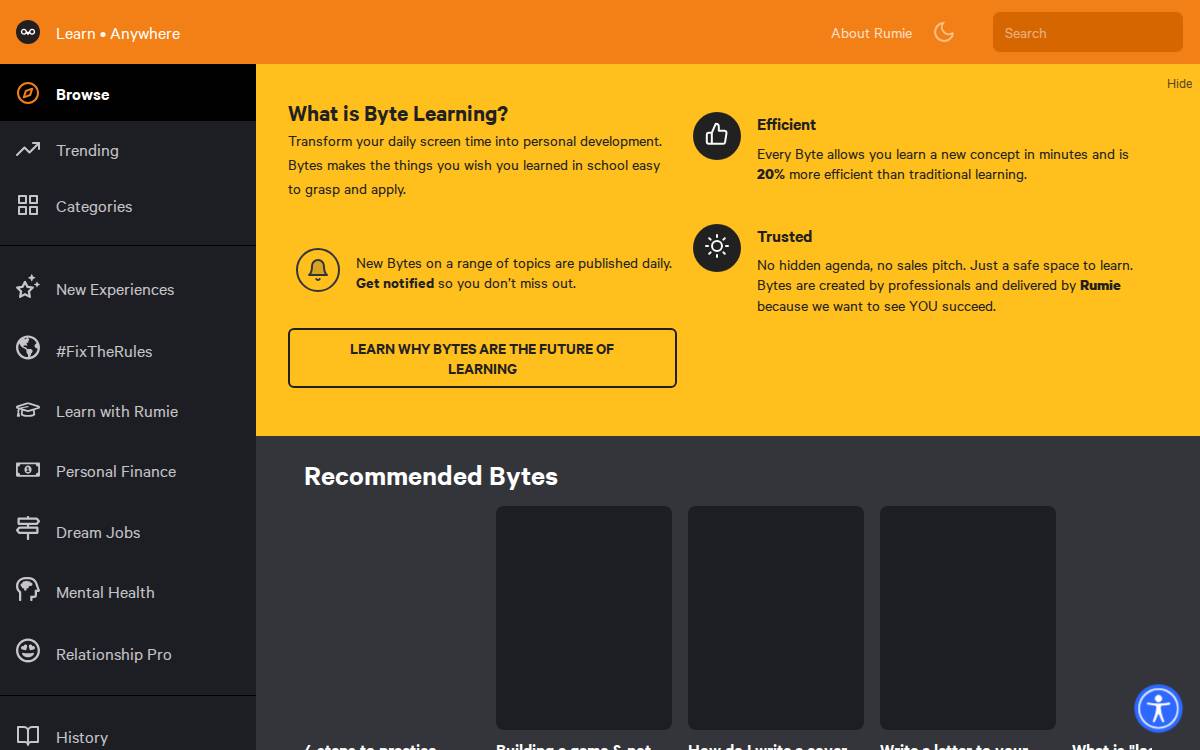Click Dream Jobs signpost icon
This screenshot has width=1200, height=750.
coord(28,528)
